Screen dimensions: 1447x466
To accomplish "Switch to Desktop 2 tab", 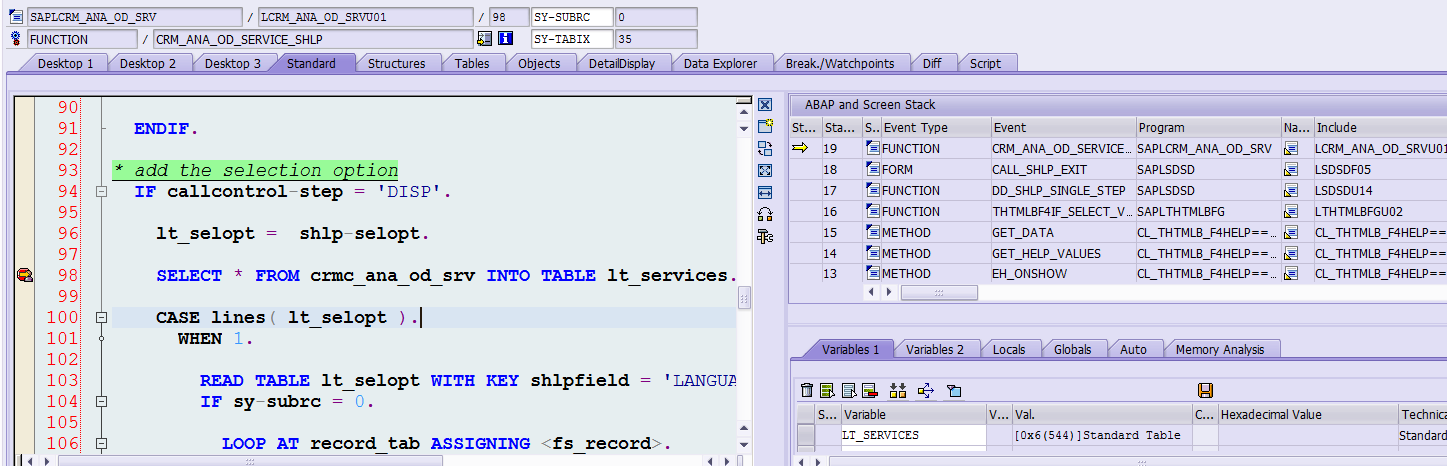I will (149, 63).
